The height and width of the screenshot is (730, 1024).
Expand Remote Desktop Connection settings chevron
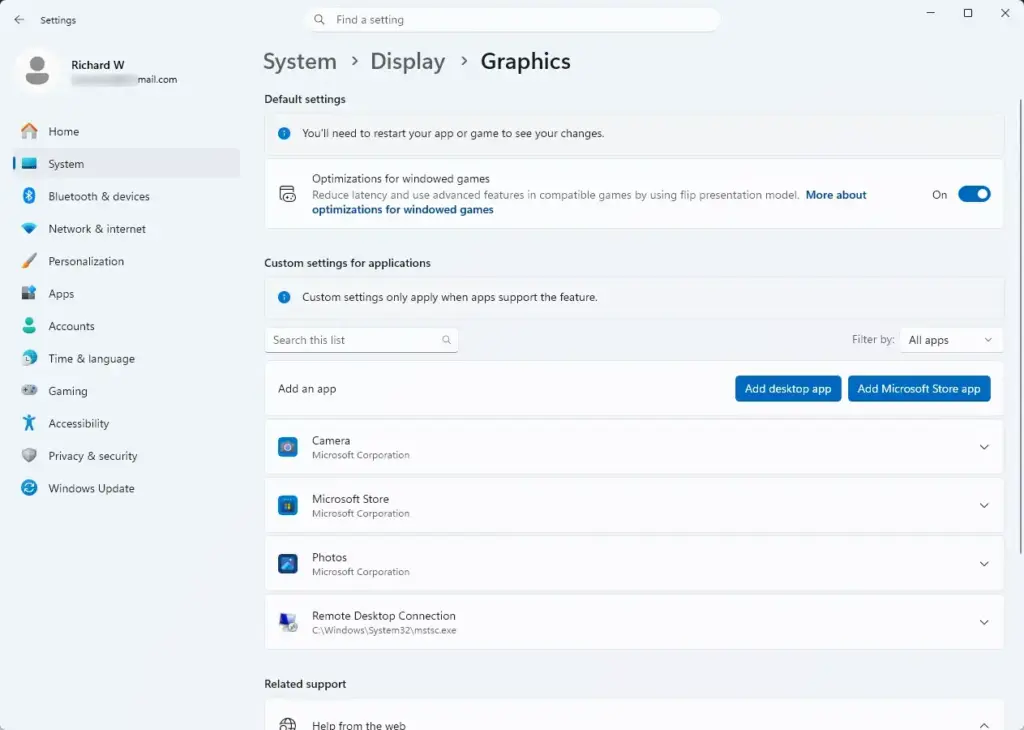click(x=984, y=622)
